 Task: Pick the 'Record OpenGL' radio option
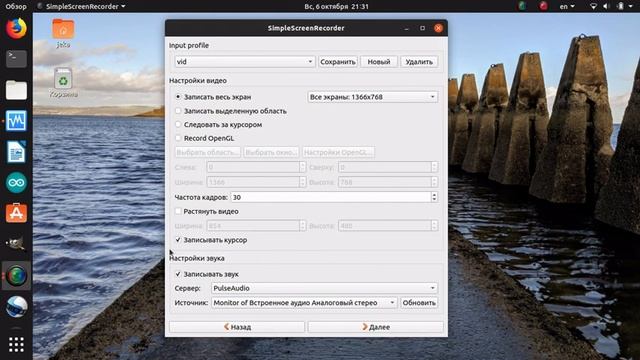coord(178,138)
